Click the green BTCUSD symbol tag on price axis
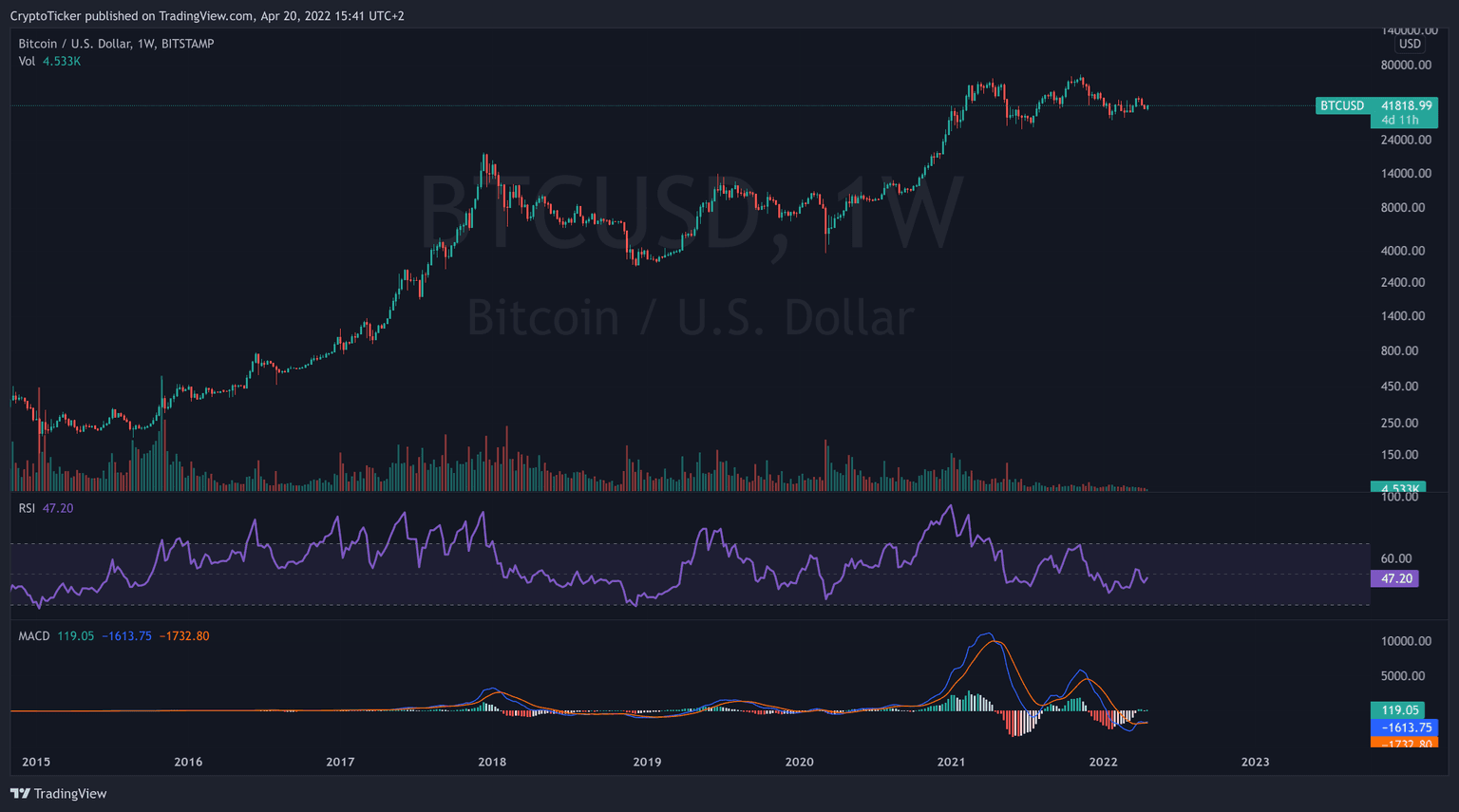Screen dimensions: 1459x812 [1342, 106]
